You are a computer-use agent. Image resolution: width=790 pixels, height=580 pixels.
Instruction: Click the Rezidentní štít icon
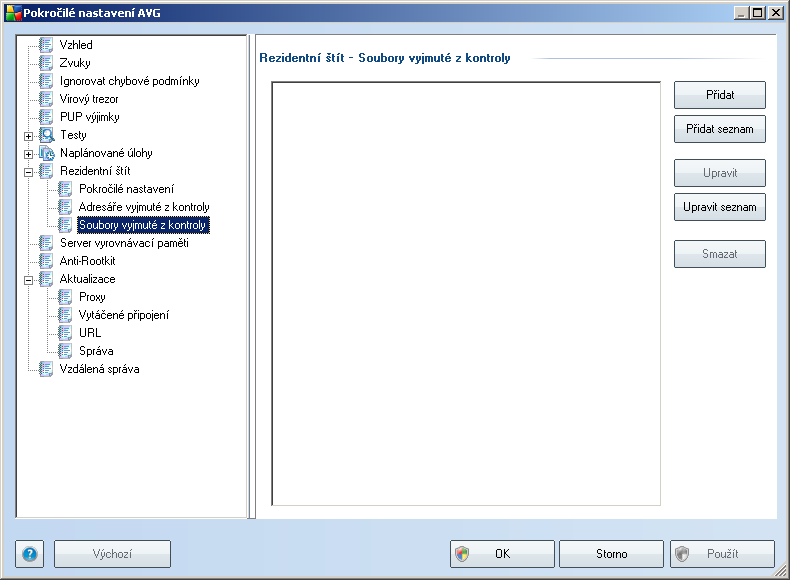pos(46,171)
